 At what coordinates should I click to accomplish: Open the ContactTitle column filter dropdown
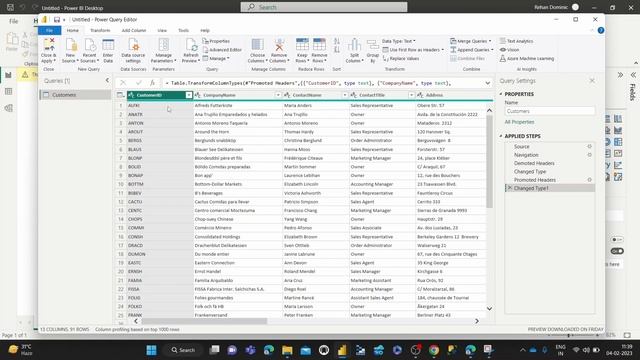click(x=411, y=95)
